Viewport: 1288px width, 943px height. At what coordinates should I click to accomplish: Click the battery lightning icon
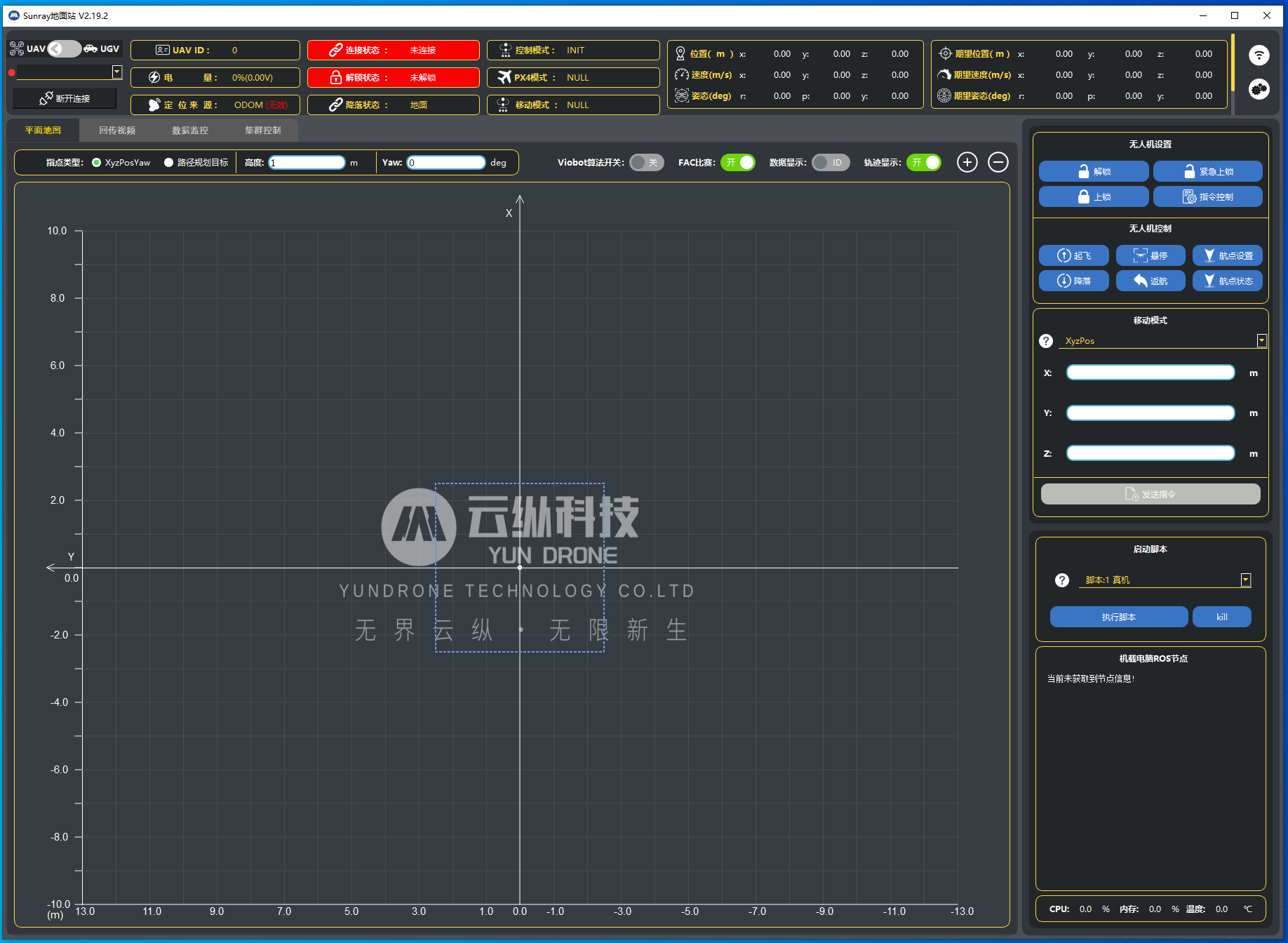click(154, 77)
